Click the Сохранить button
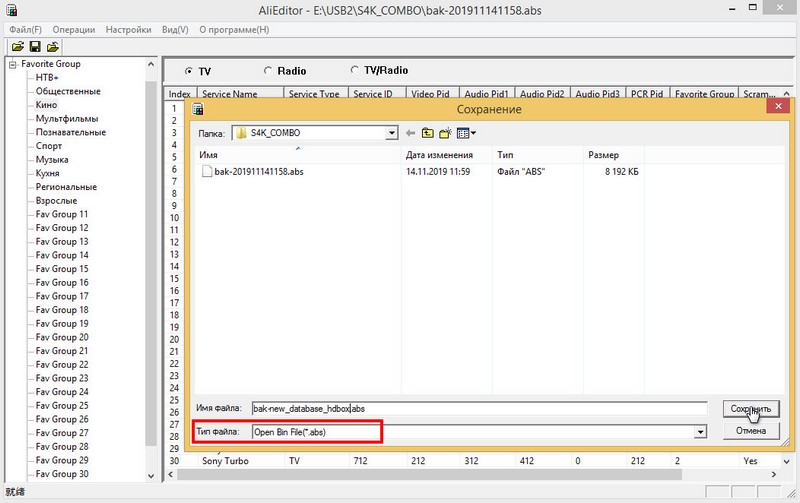Viewport: 800px width, 503px height. (x=751, y=409)
